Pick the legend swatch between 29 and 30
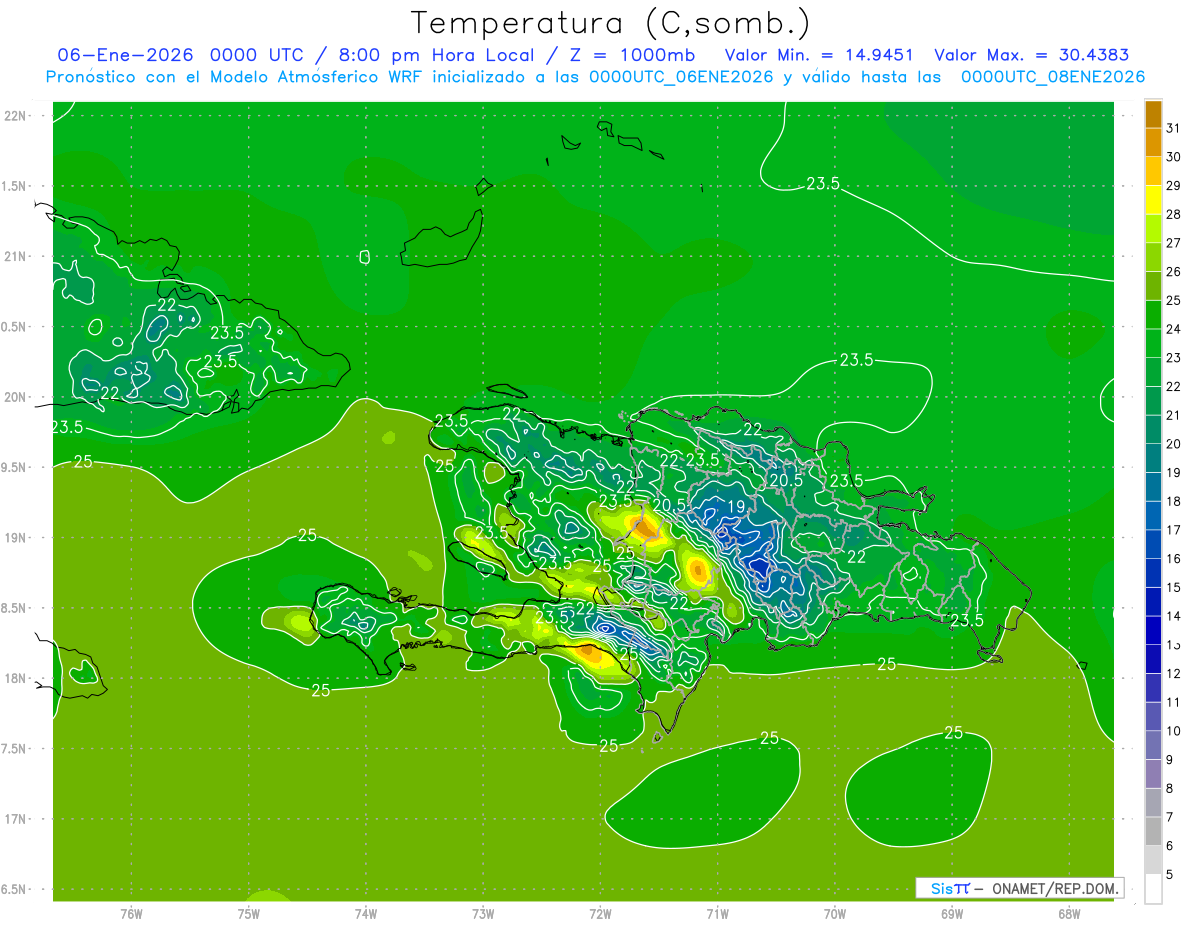Viewport: 1200px width, 927px height. (1153, 171)
